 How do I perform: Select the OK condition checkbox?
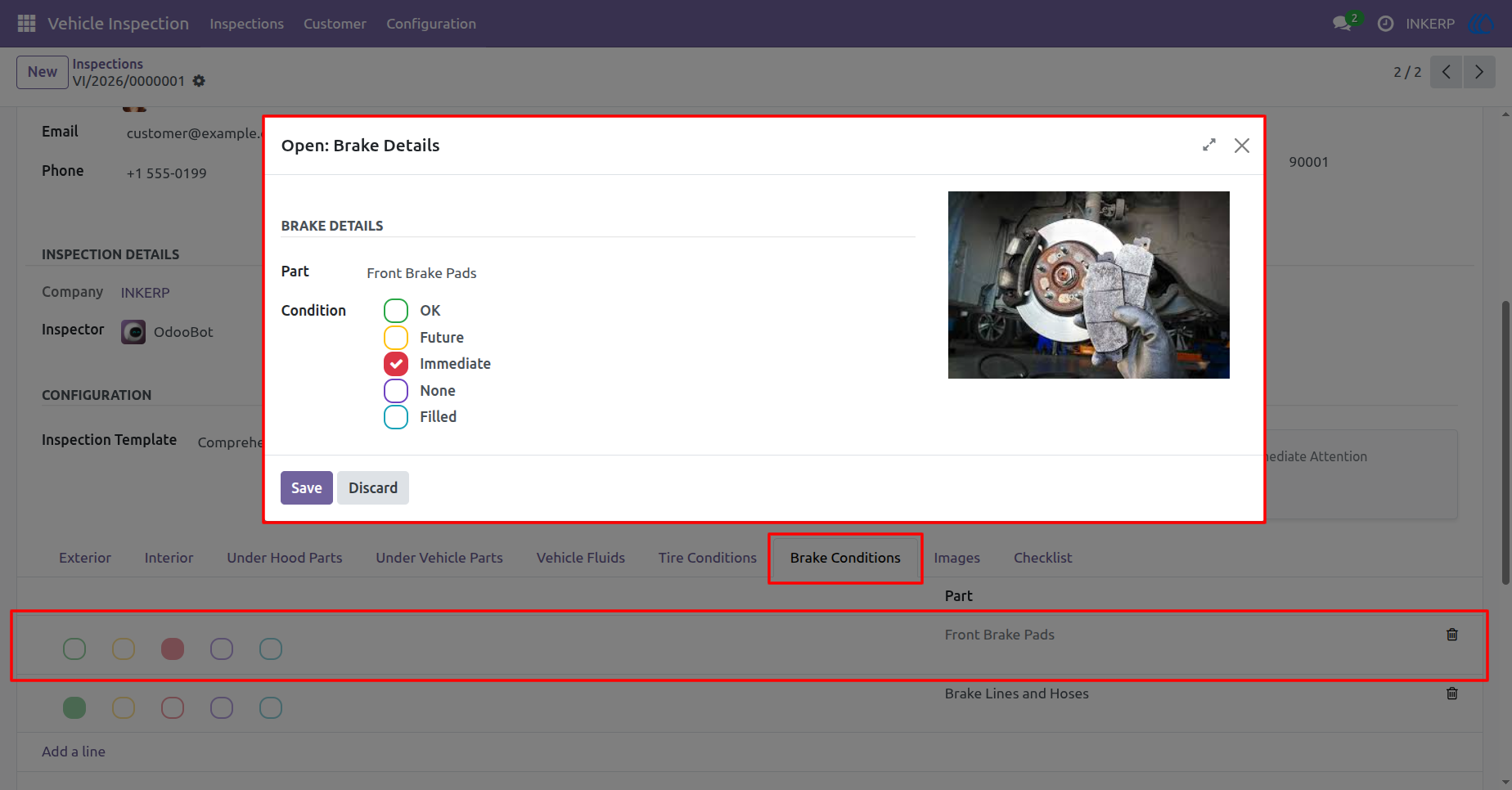click(396, 311)
